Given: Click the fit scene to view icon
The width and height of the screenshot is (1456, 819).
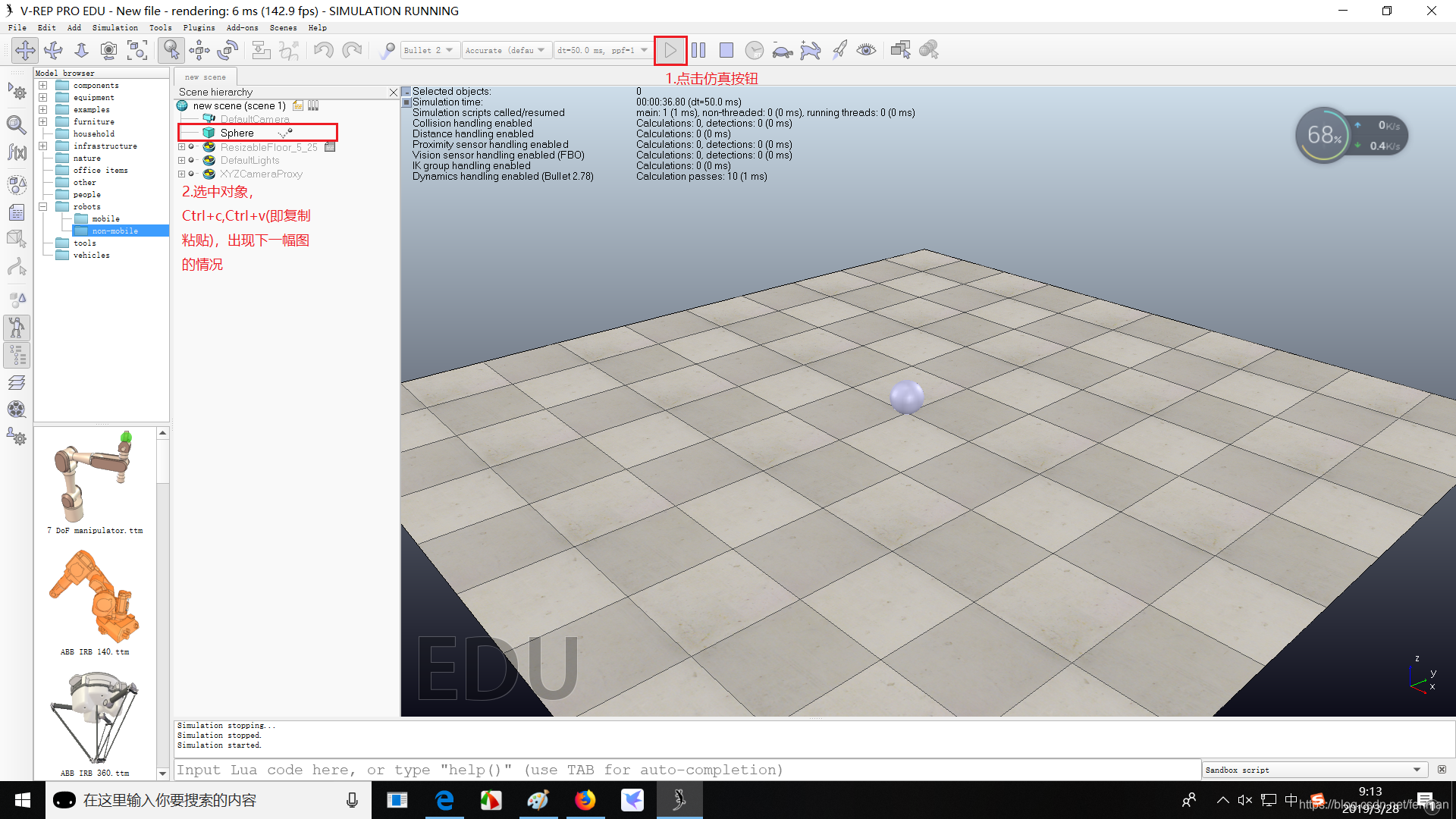Looking at the screenshot, I should [x=143, y=49].
